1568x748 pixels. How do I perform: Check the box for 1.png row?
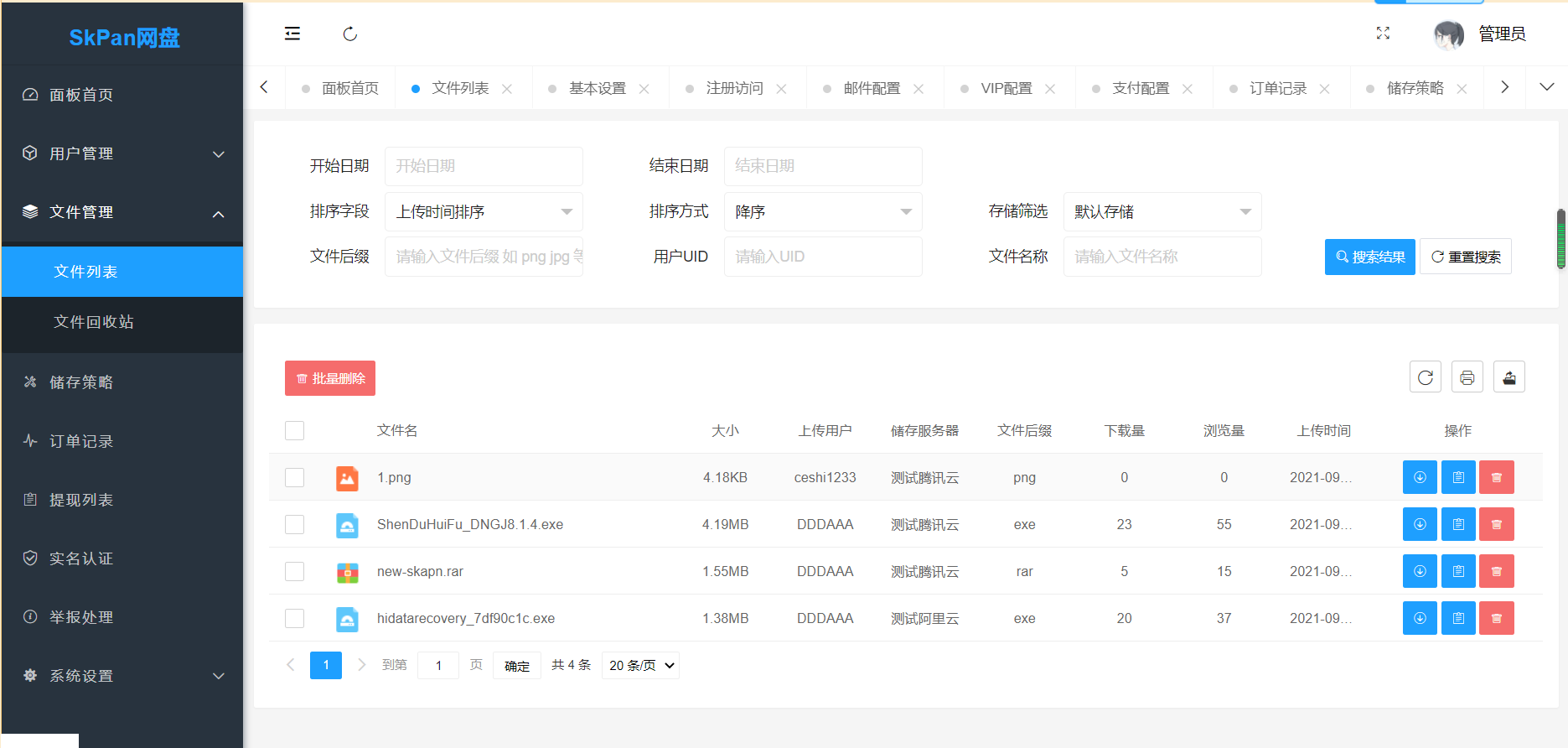[294, 477]
